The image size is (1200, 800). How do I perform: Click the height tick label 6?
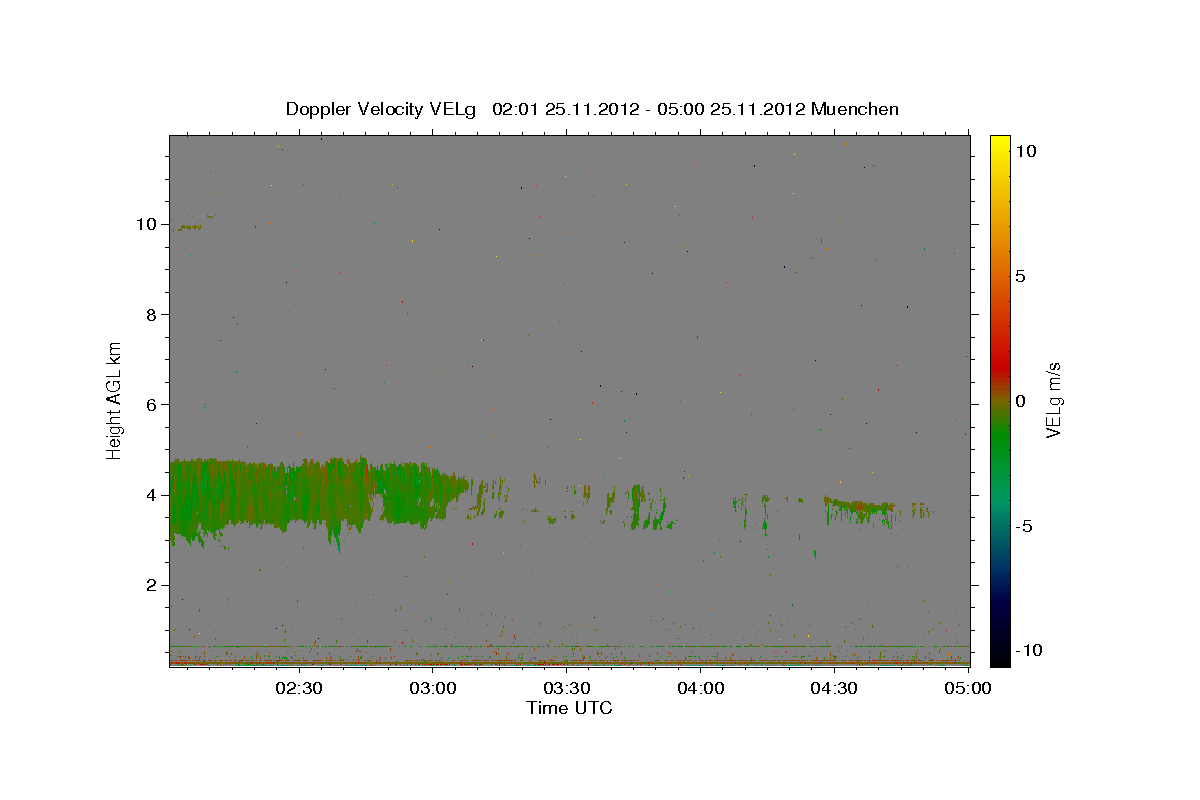click(x=152, y=404)
